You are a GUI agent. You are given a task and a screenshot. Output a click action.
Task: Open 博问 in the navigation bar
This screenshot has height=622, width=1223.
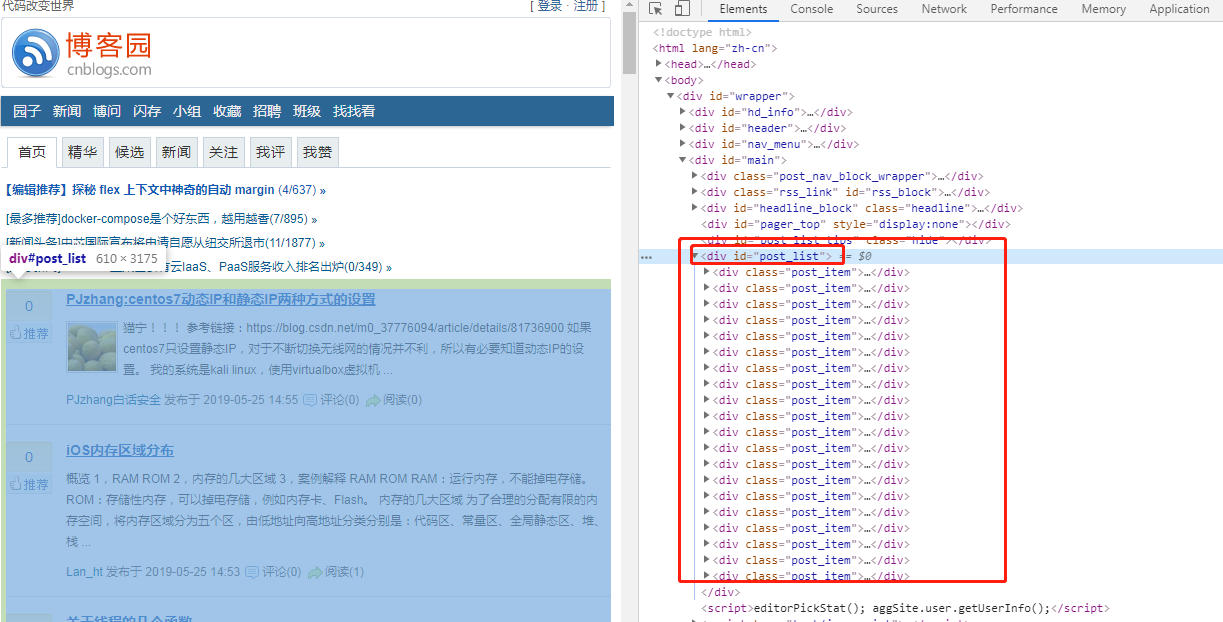[x=107, y=111]
